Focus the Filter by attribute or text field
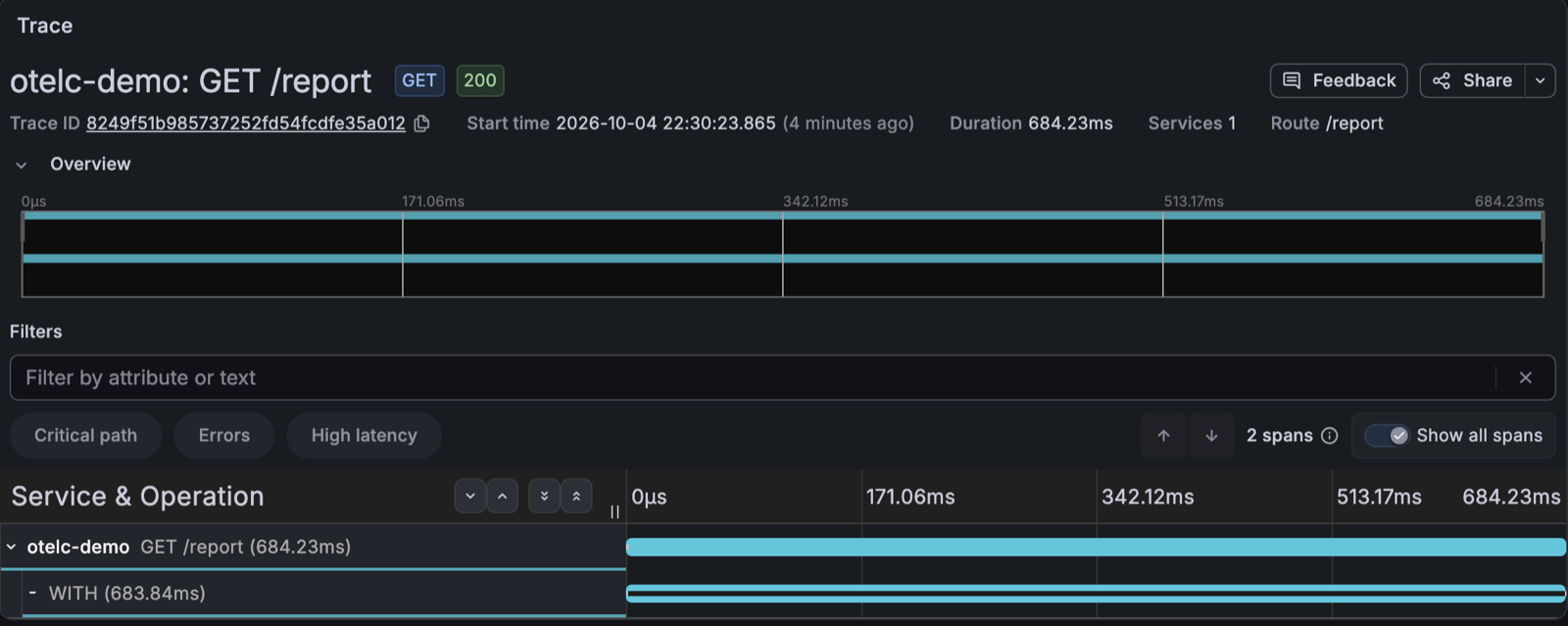Image resolution: width=1568 pixels, height=626 pixels. (753, 378)
